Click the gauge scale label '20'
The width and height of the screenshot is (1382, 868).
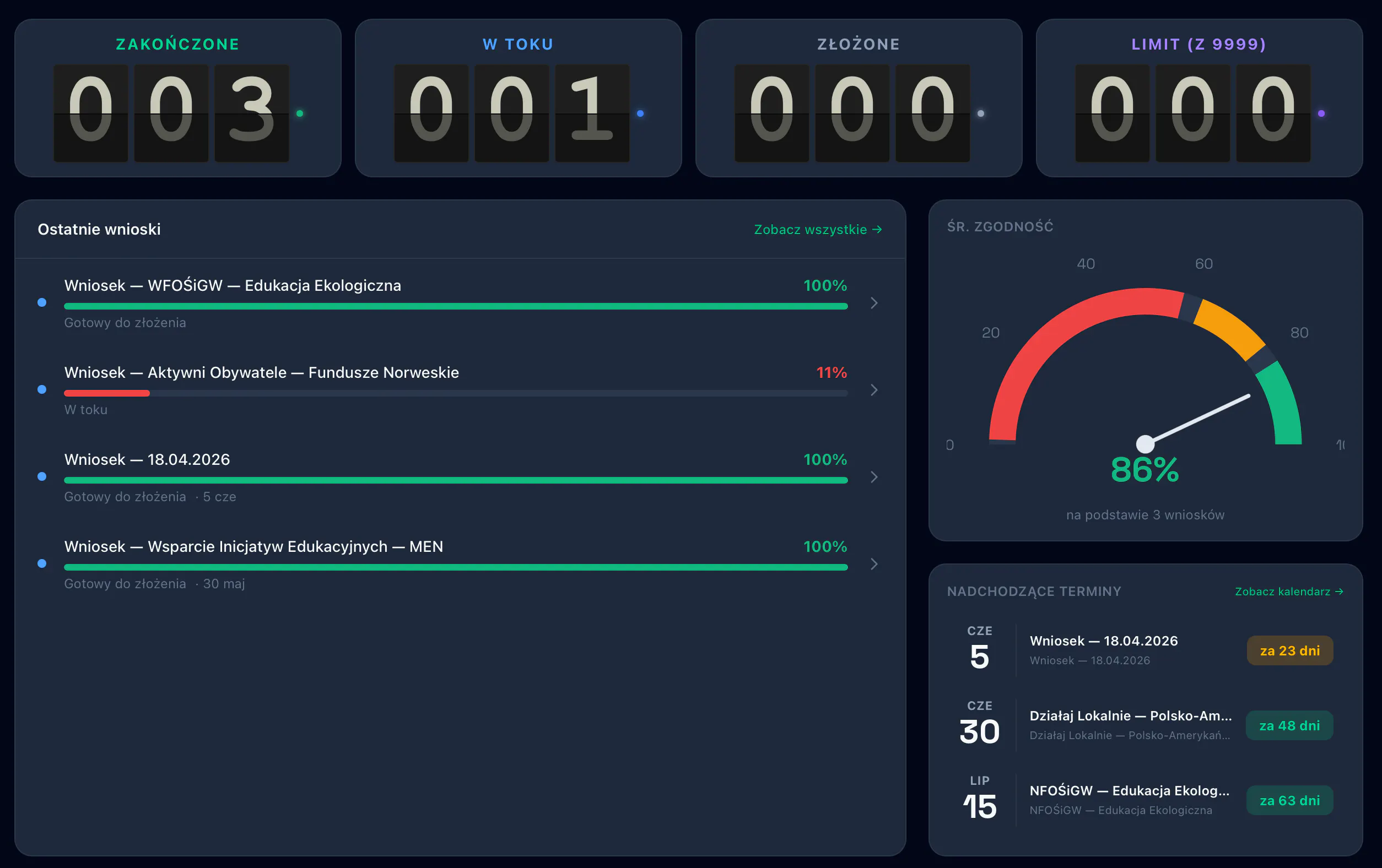[x=991, y=333]
